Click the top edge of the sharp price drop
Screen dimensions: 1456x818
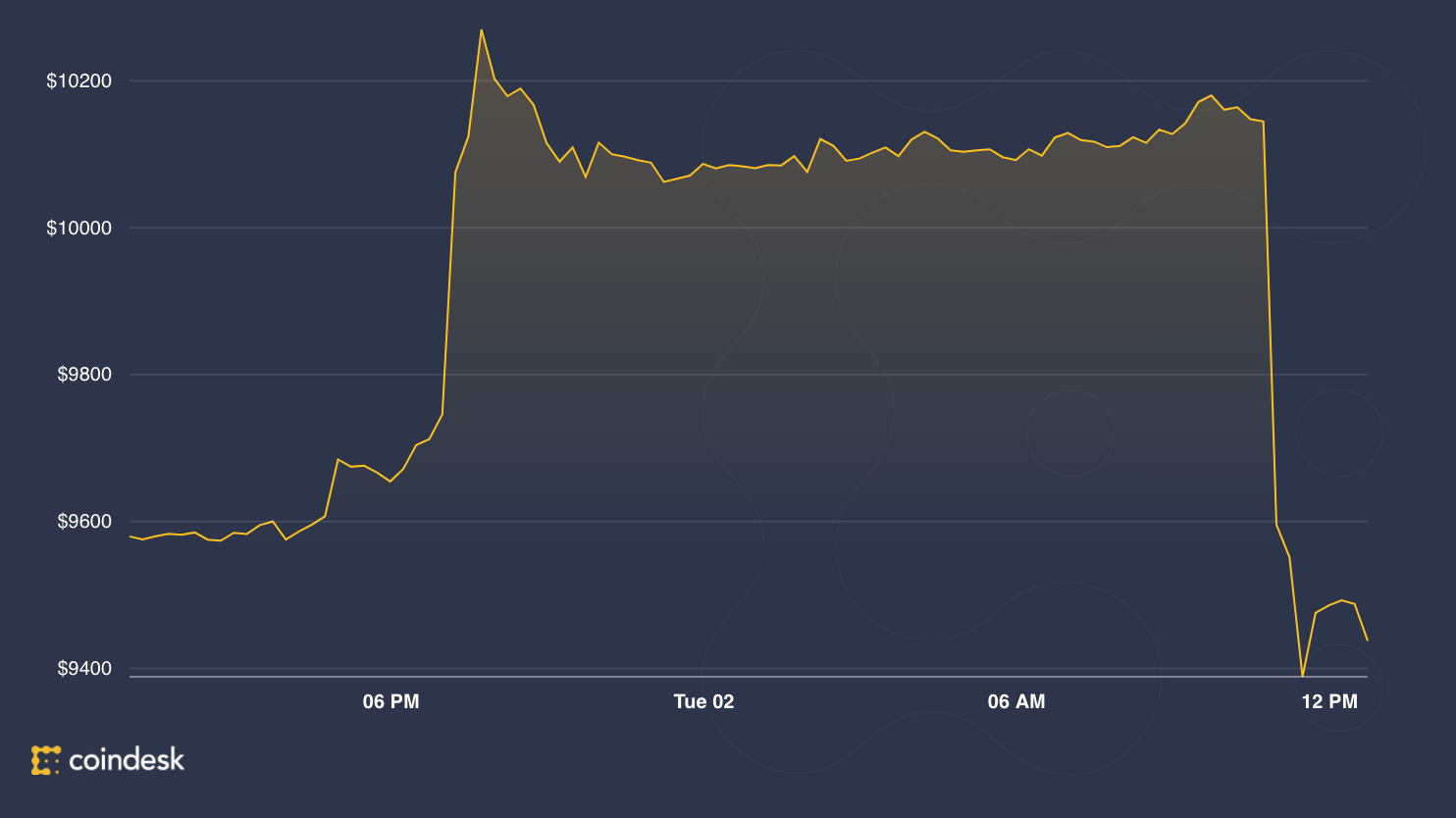tap(1263, 122)
